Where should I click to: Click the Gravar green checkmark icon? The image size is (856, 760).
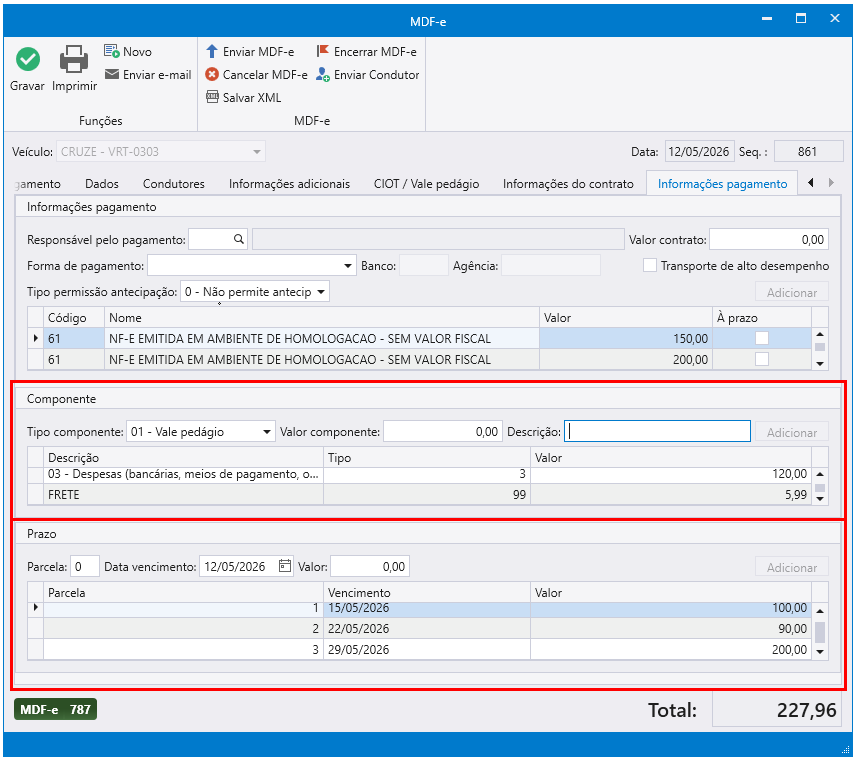coord(27,59)
